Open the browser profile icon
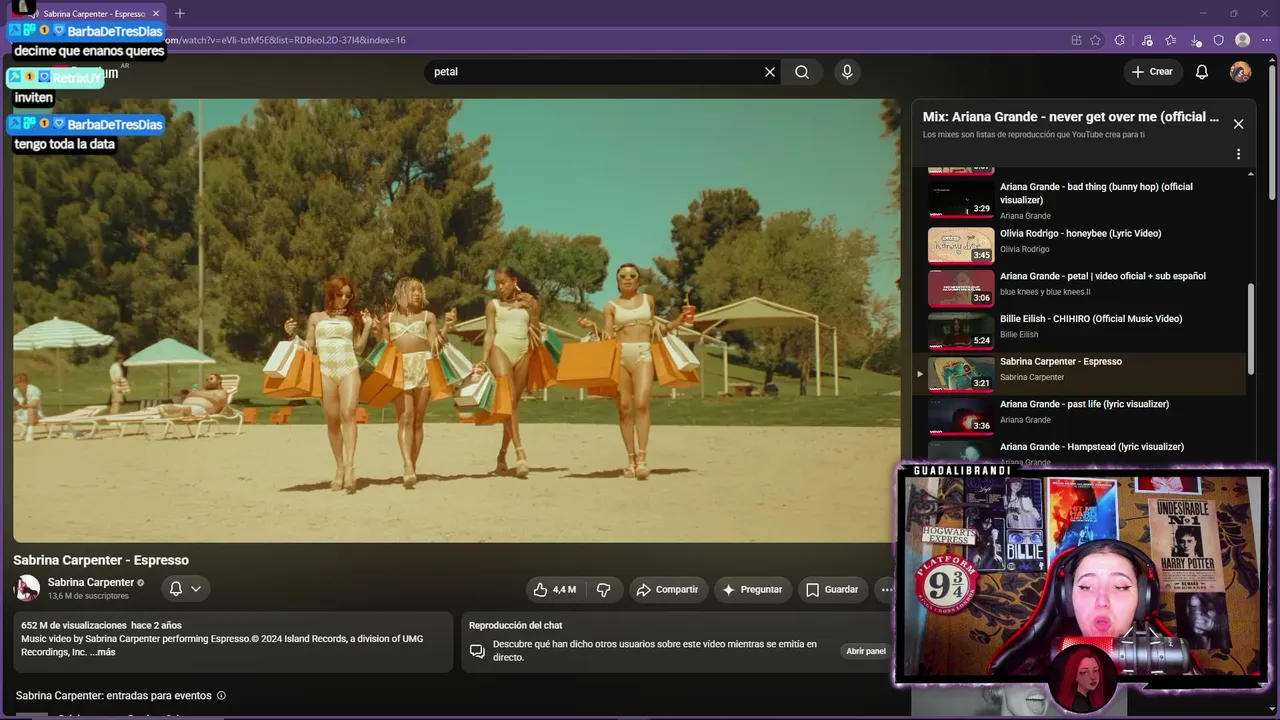Screen dimensions: 1280x720 (x=1242, y=40)
